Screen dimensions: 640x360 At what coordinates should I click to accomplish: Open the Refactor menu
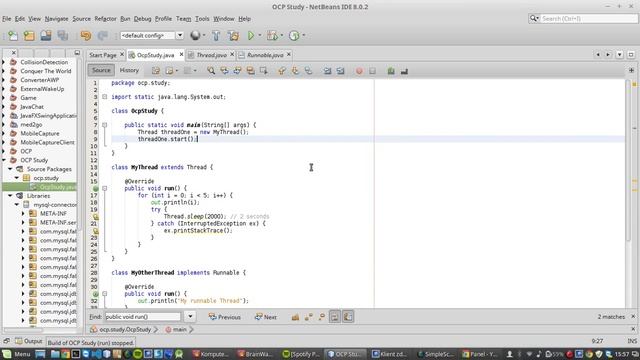[105, 19]
